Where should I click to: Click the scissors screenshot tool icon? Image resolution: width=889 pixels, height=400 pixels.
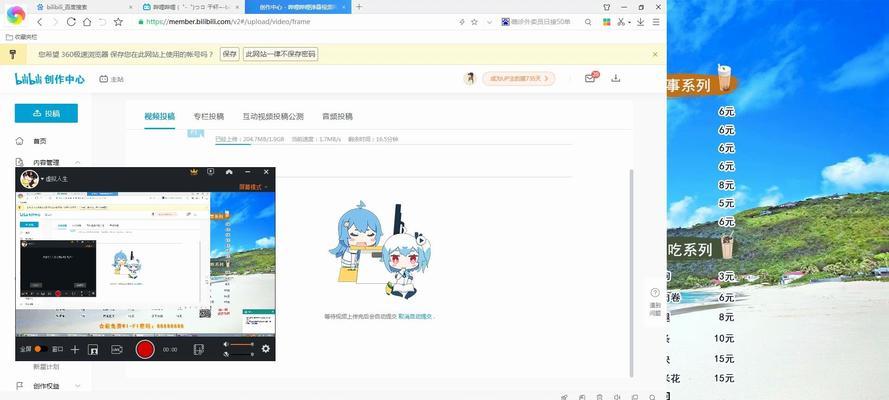pyautogui.click(x=621, y=22)
